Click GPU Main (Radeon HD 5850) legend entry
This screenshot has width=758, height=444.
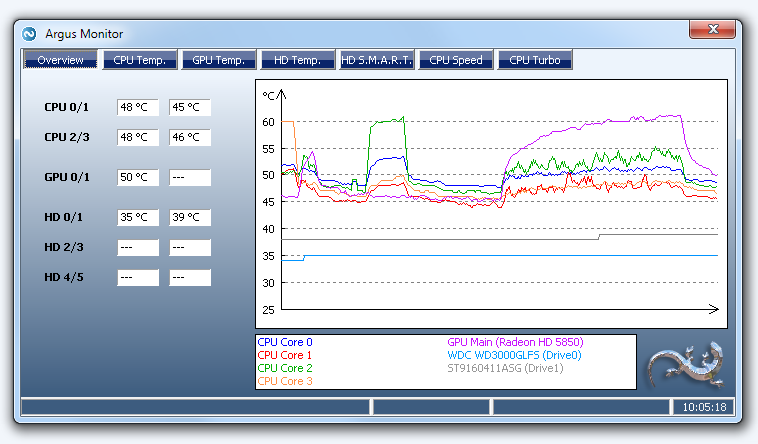(514, 342)
